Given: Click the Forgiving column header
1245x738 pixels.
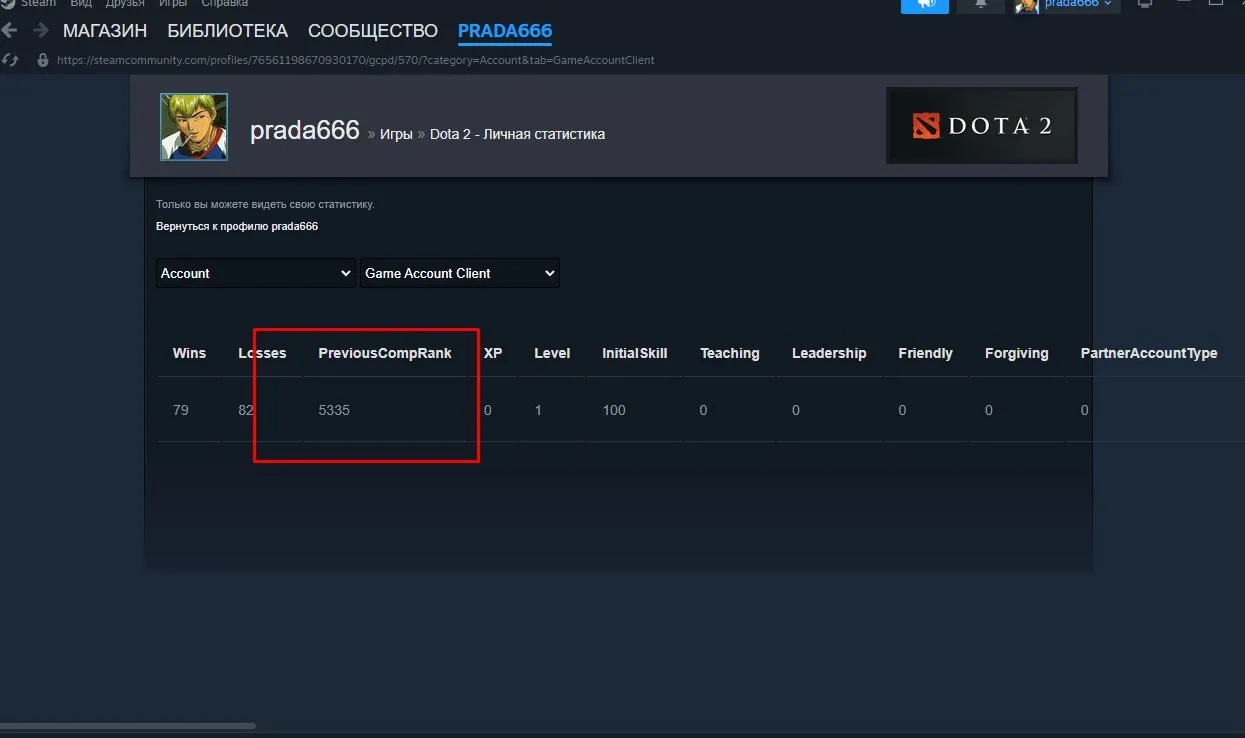Looking at the screenshot, I should pos(1017,353).
